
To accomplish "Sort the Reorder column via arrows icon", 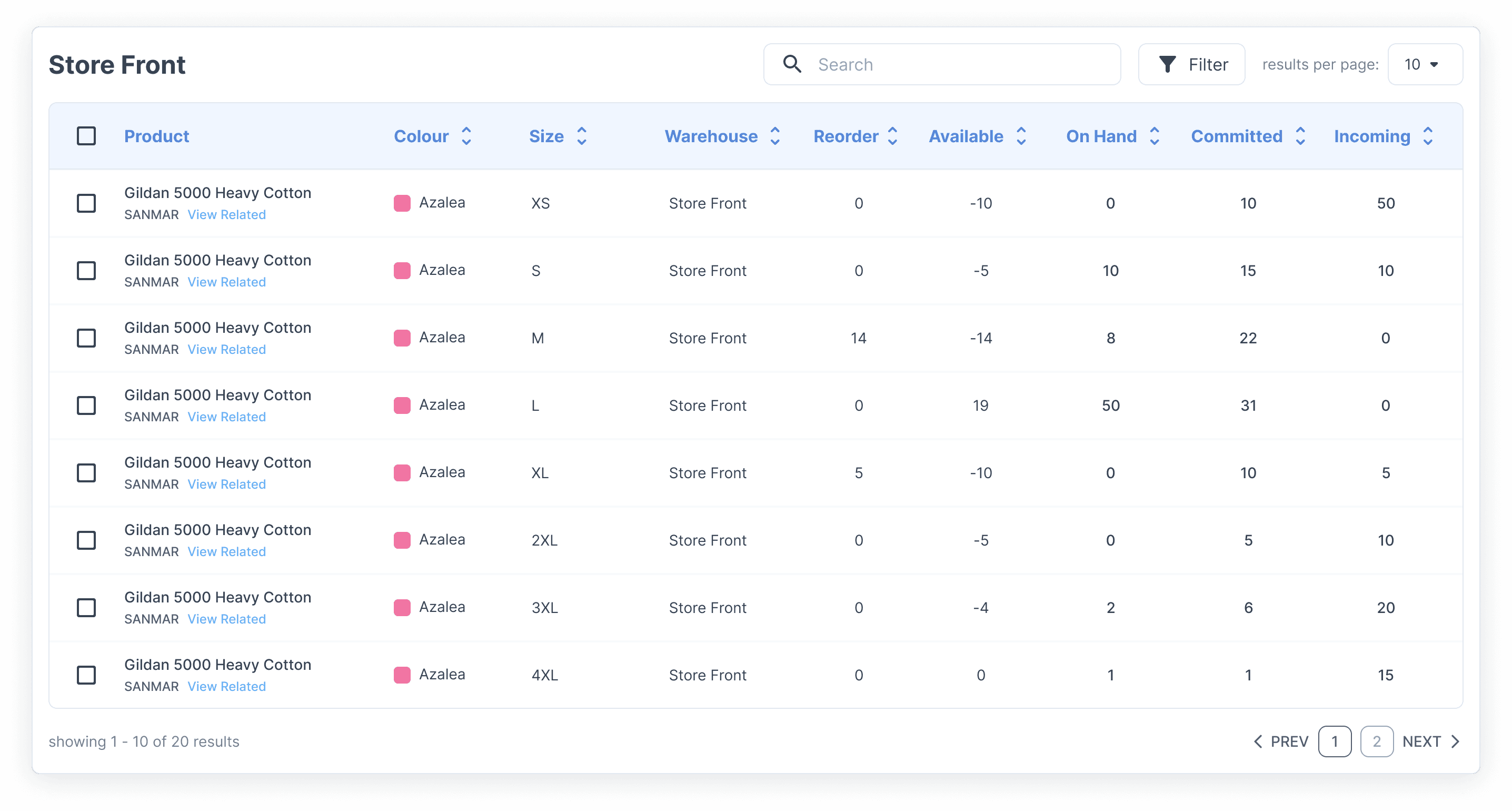I will 893,136.
